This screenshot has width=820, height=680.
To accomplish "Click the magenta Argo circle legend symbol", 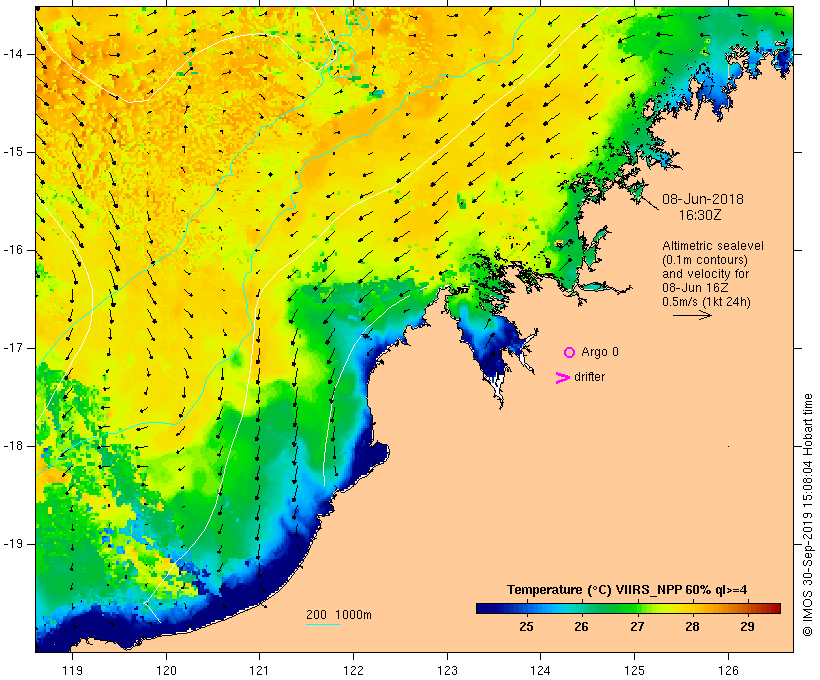I will pyautogui.click(x=570, y=353).
